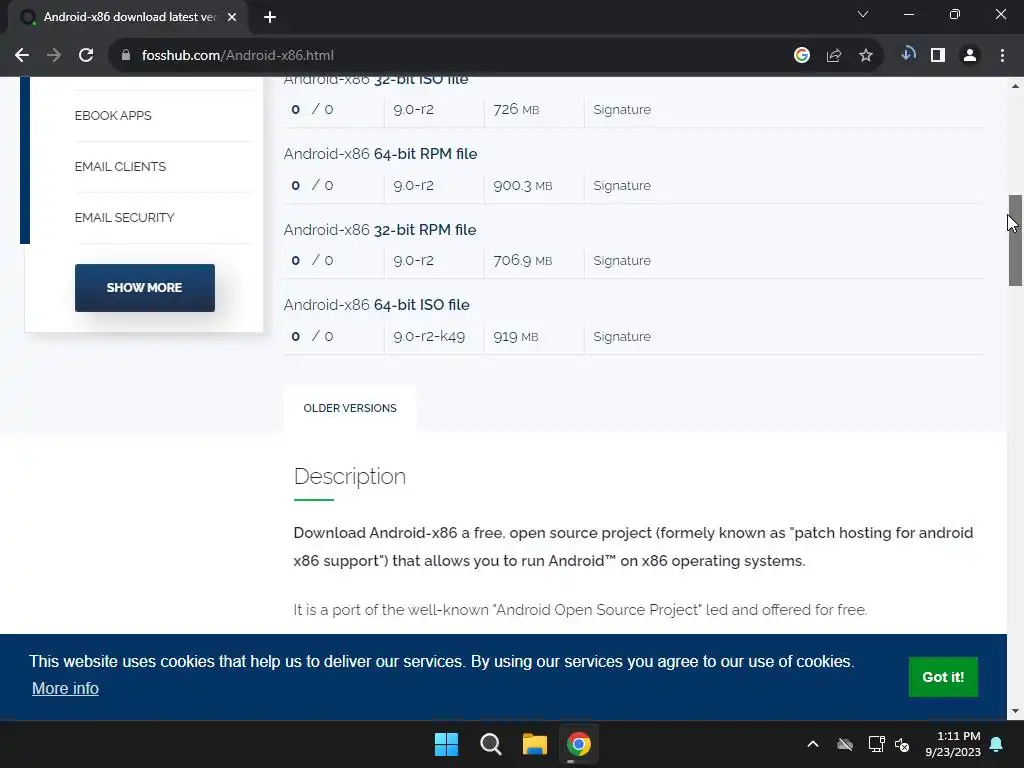
Task: Click the Chrome taskbar icon
Action: click(x=579, y=744)
